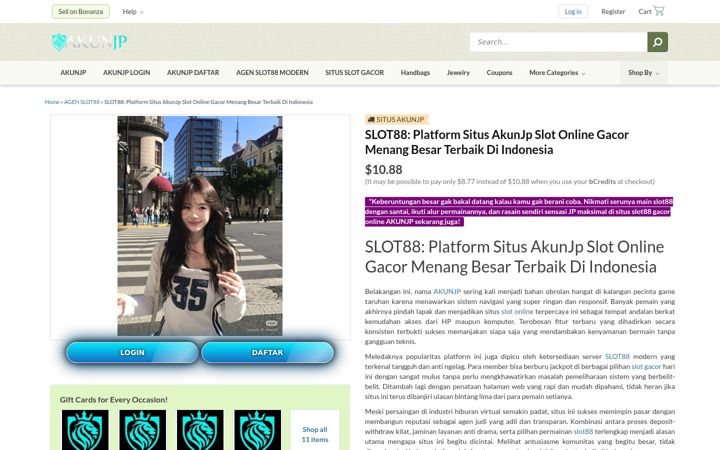Open the Coupons nav item
The height and width of the screenshot is (450, 720).
click(x=499, y=73)
